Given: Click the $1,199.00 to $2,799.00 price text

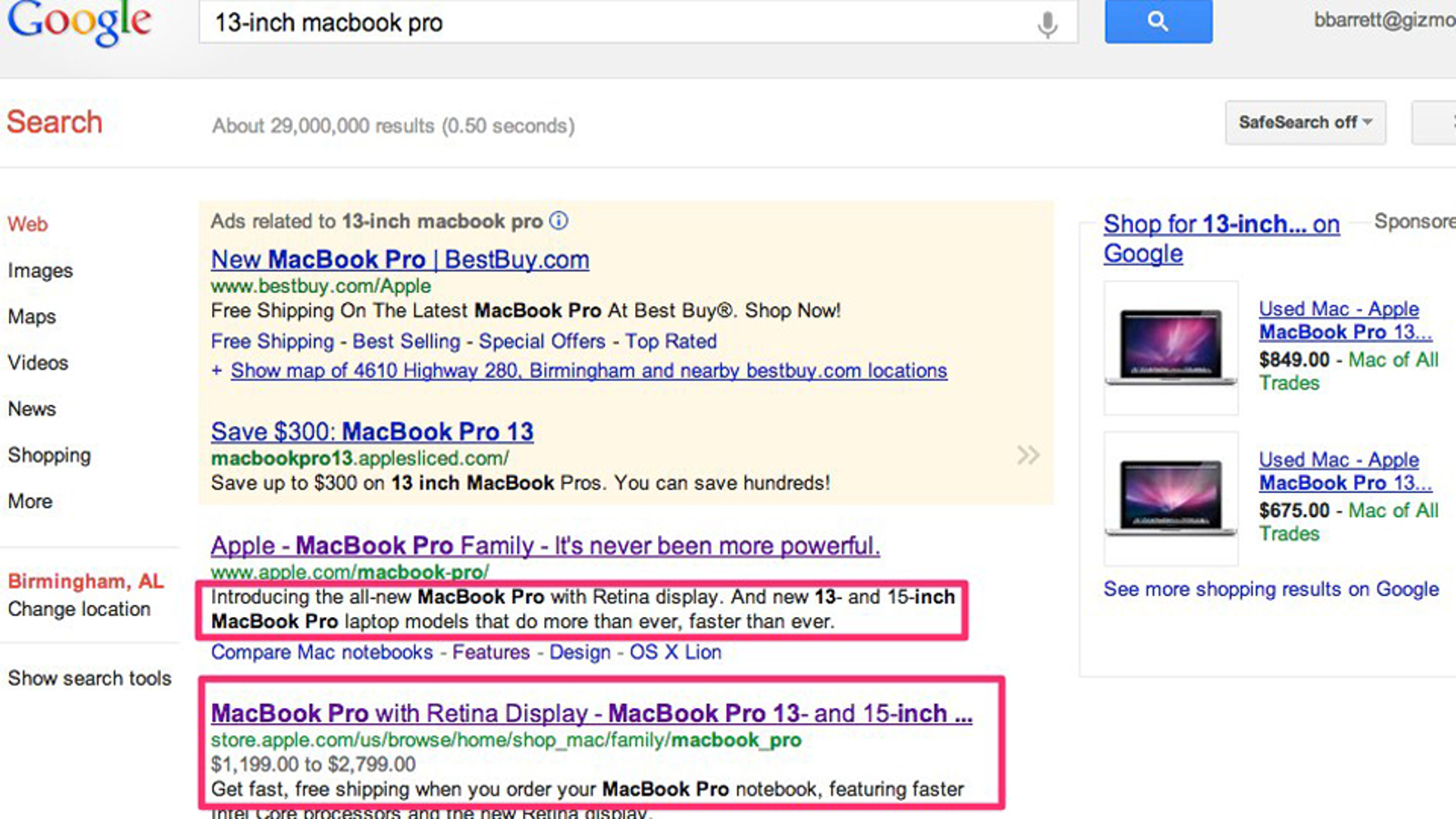Looking at the screenshot, I should [x=313, y=764].
